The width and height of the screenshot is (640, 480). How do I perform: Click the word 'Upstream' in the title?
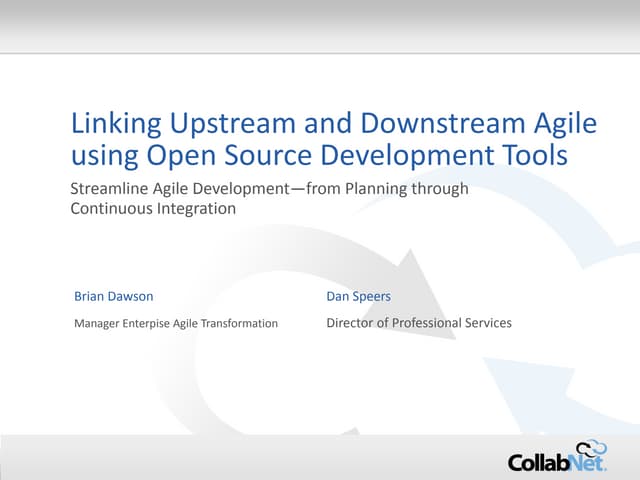pyautogui.click(x=218, y=124)
